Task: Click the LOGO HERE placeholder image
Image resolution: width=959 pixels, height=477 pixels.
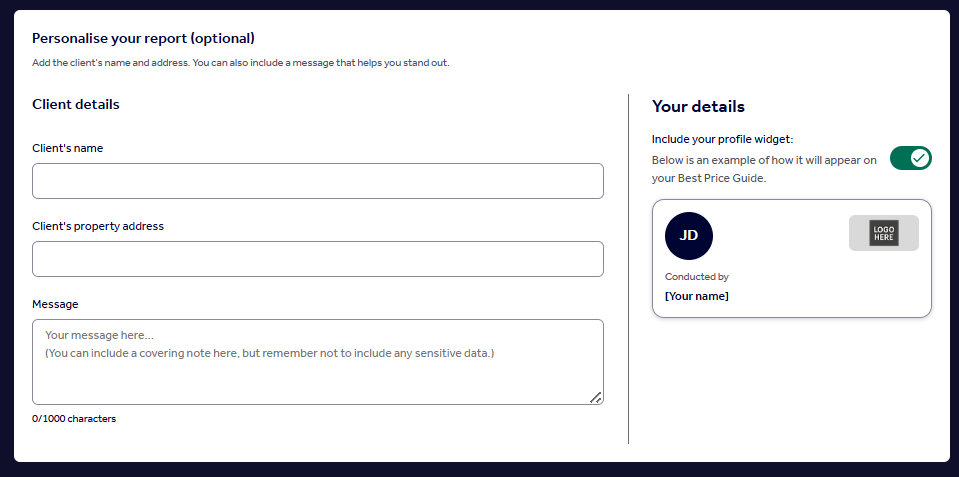Action: (883, 233)
